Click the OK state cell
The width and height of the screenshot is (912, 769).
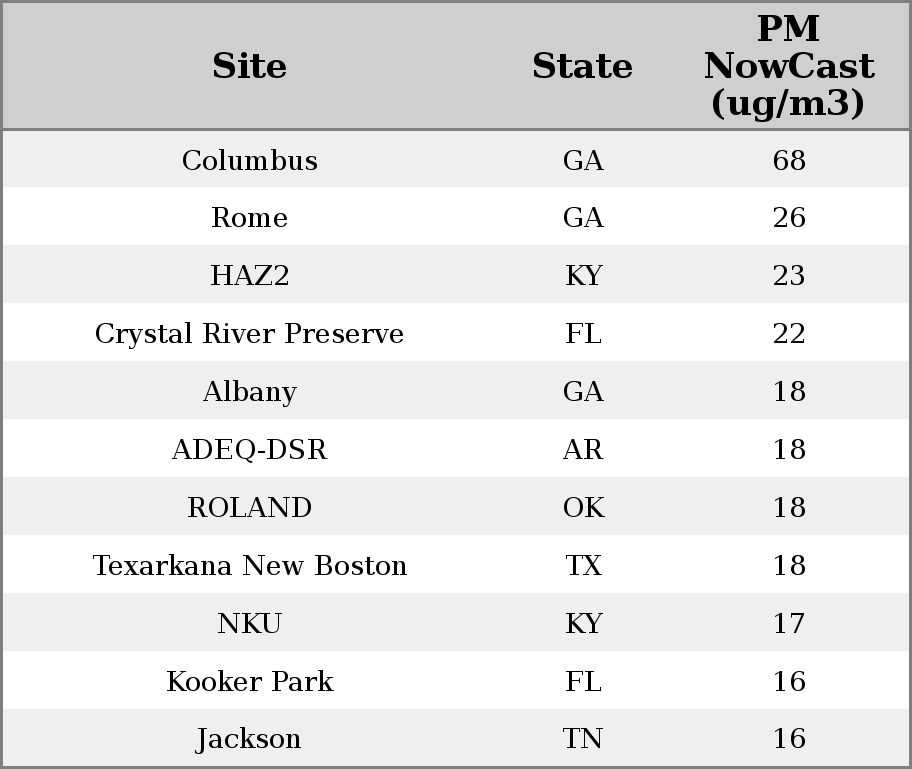coord(583,508)
